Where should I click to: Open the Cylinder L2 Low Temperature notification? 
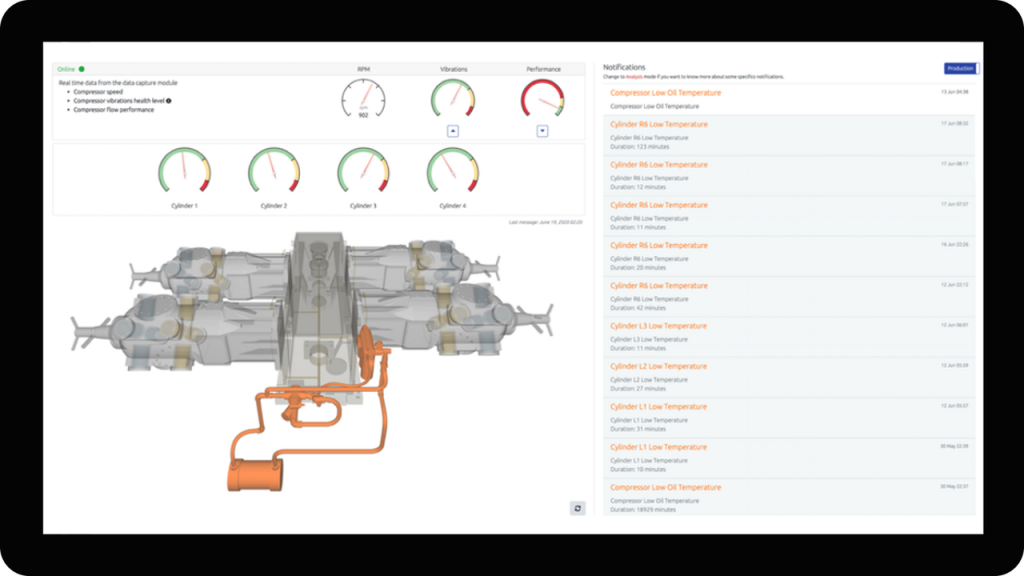tap(658, 366)
